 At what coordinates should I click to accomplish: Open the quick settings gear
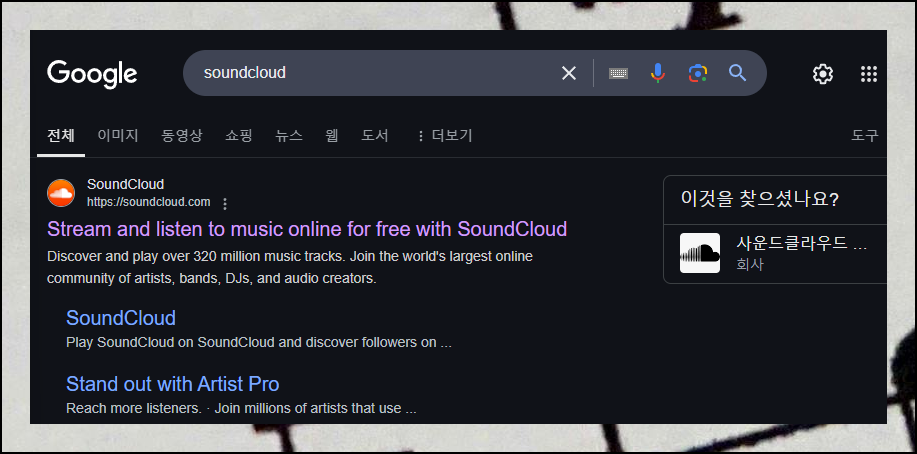[823, 74]
